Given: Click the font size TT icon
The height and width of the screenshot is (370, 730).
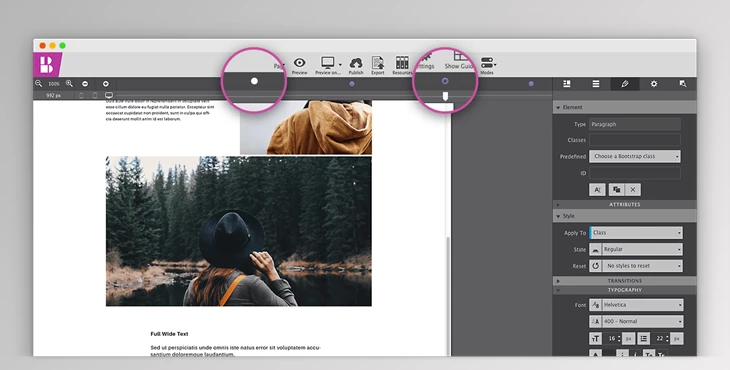Looking at the screenshot, I should (x=595, y=339).
